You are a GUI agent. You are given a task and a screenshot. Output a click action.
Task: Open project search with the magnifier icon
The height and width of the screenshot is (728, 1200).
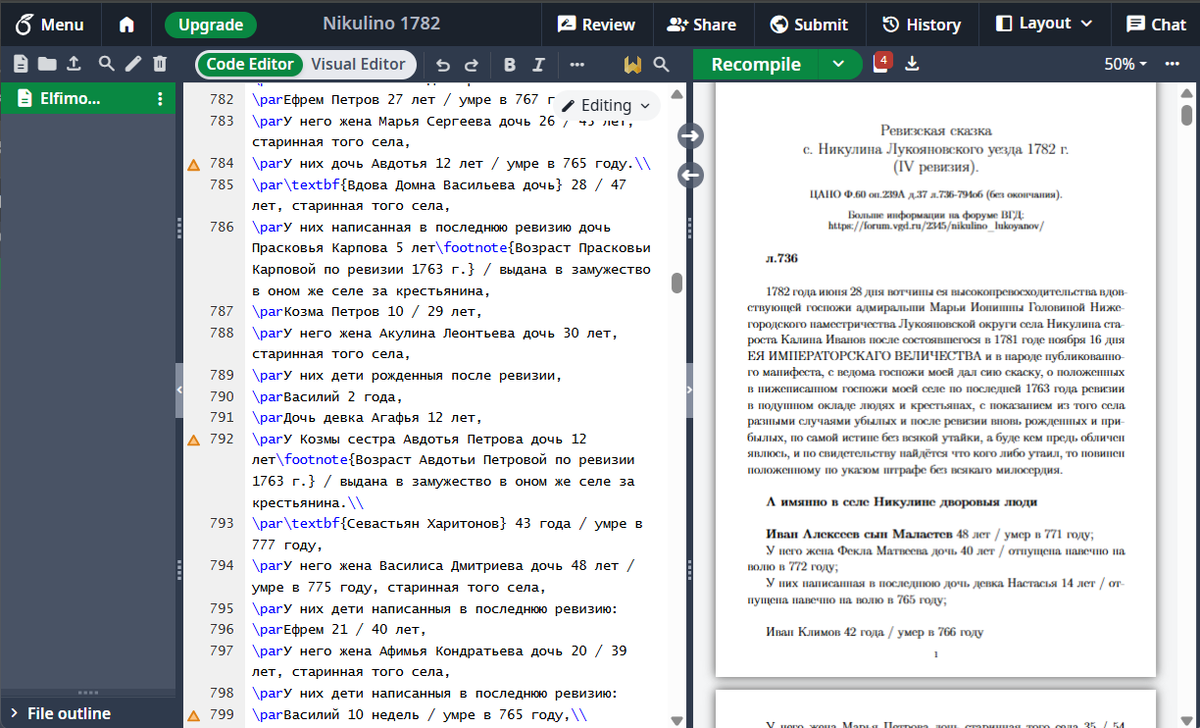click(x=104, y=62)
